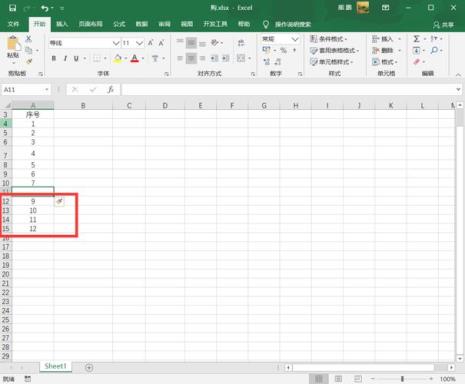
Task: Switch to the Data tab
Action: coord(142,24)
